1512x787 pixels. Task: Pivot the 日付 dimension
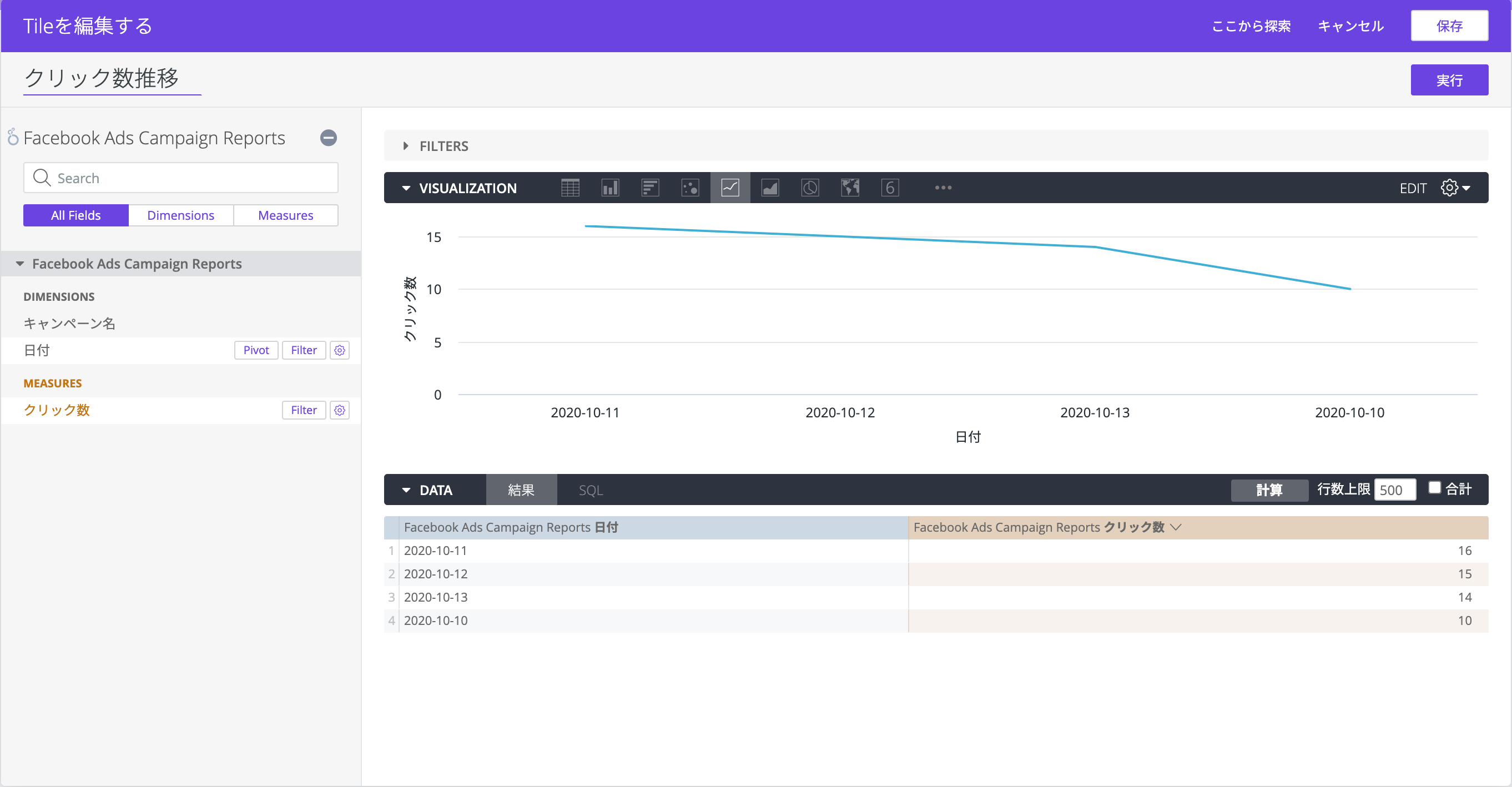(256, 350)
